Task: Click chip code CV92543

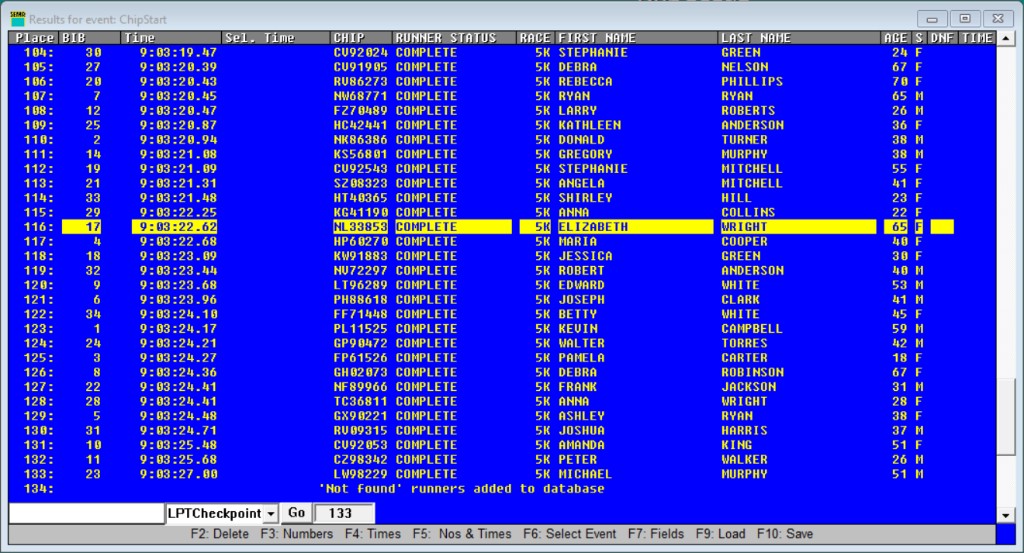Action: click(x=360, y=169)
